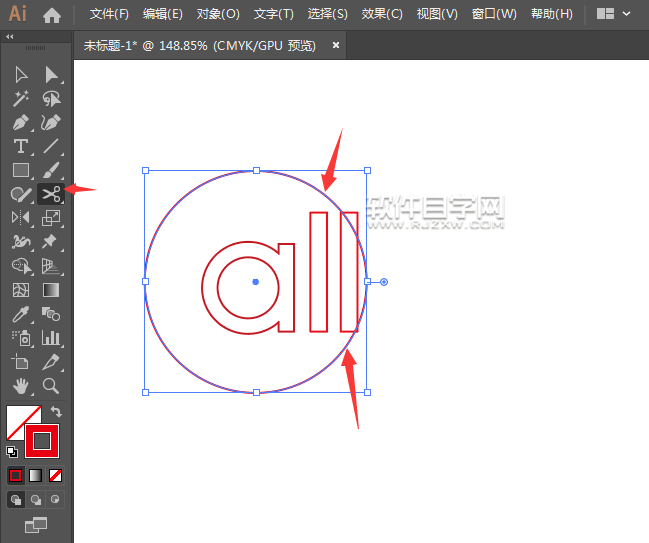The height and width of the screenshot is (543, 649).
Task: Select the Scissors tool
Action: click(51, 194)
